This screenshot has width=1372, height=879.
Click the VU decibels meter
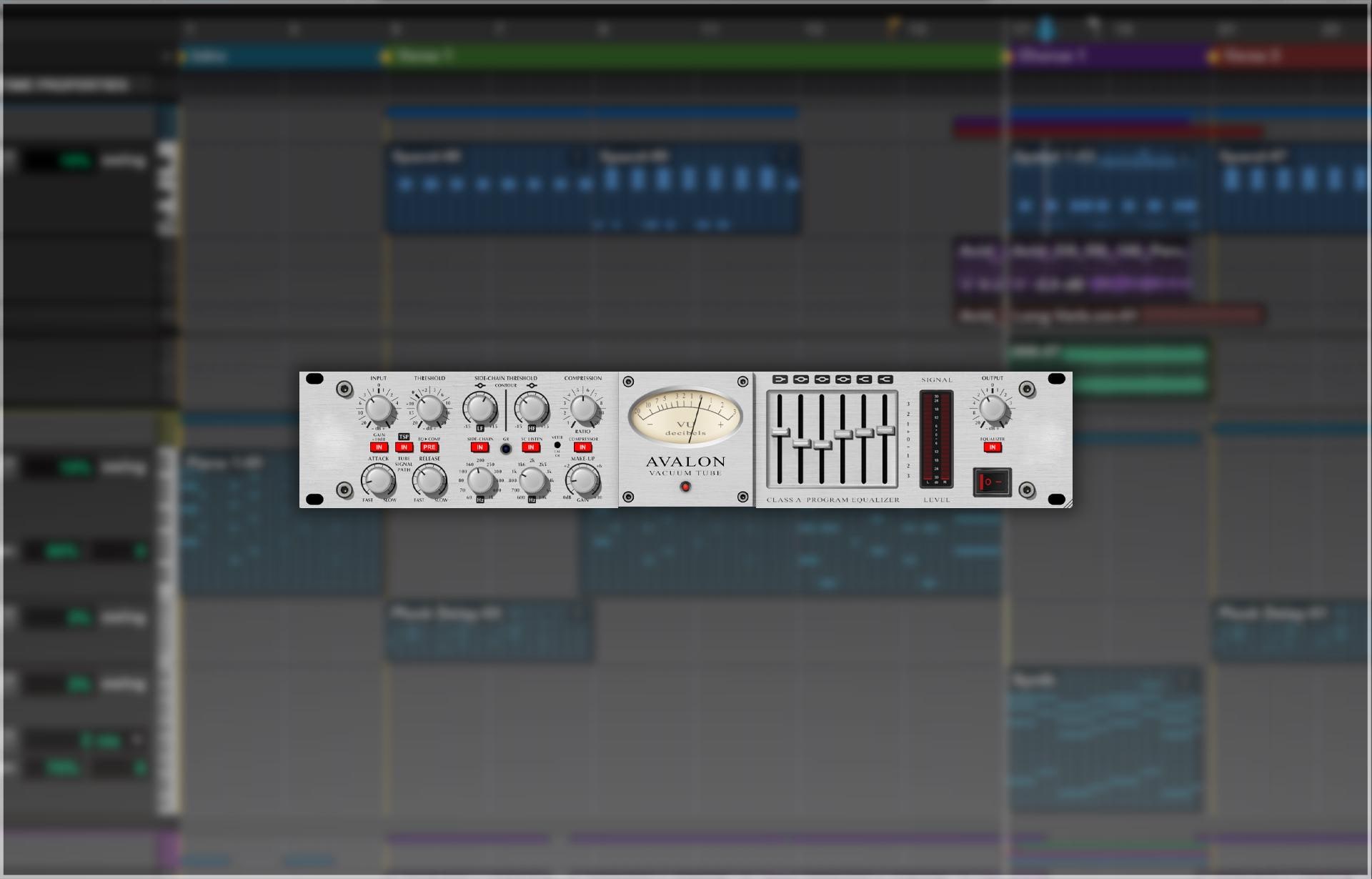pyautogui.click(x=685, y=416)
